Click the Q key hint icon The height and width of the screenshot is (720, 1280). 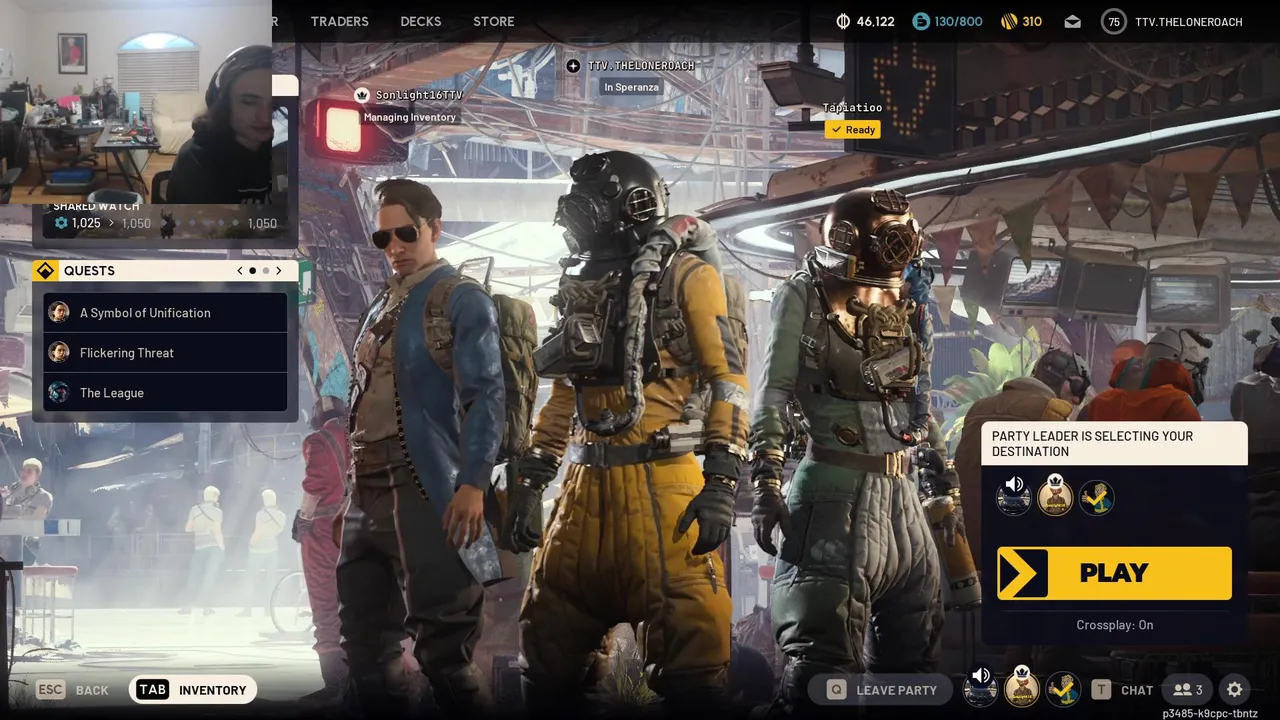tap(837, 690)
